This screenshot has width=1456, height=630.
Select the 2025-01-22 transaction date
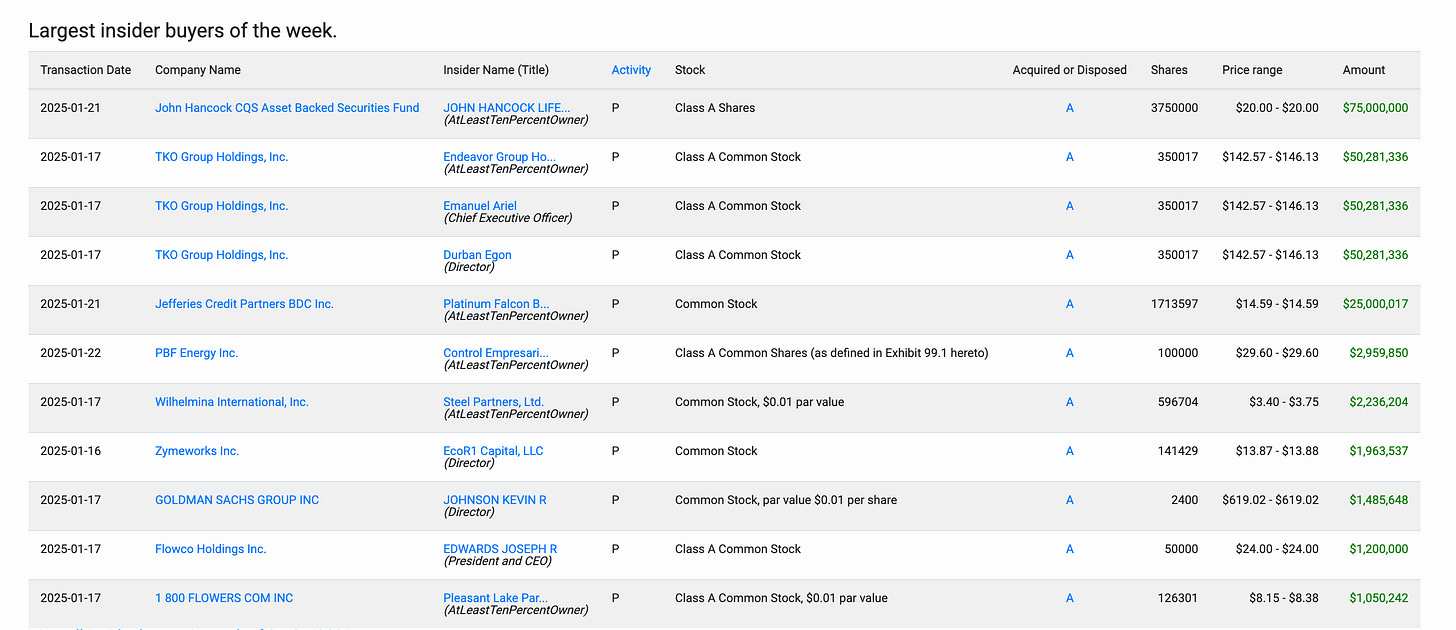pos(71,353)
